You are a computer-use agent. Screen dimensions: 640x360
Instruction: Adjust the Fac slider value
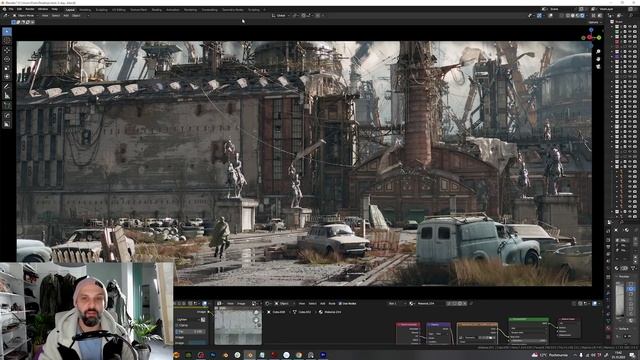point(191,331)
